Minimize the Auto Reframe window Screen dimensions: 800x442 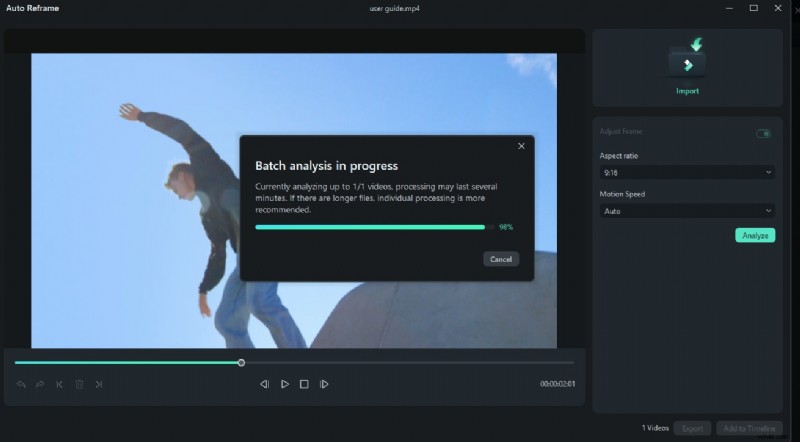click(730, 8)
